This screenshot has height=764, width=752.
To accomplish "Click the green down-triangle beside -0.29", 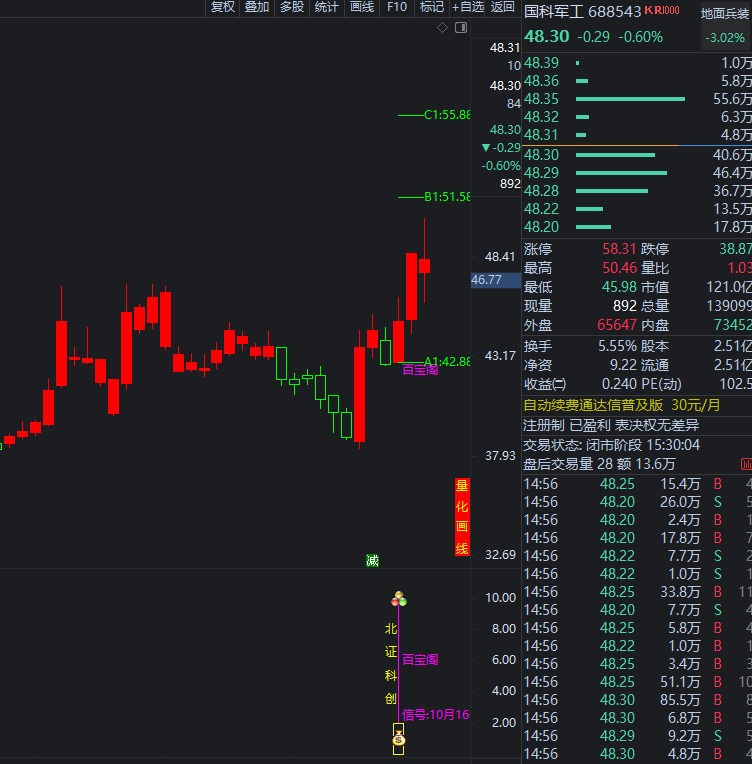I will [485, 148].
